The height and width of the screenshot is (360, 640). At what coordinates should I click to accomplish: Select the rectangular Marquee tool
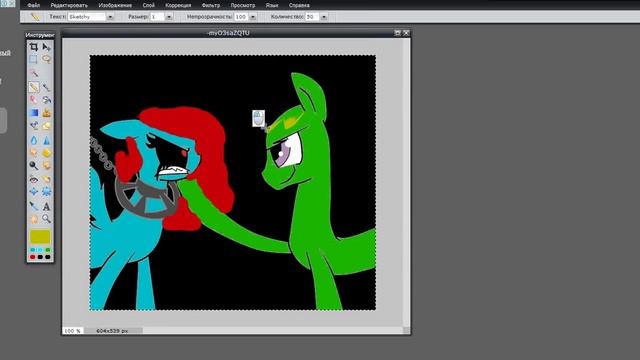(34, 59)
